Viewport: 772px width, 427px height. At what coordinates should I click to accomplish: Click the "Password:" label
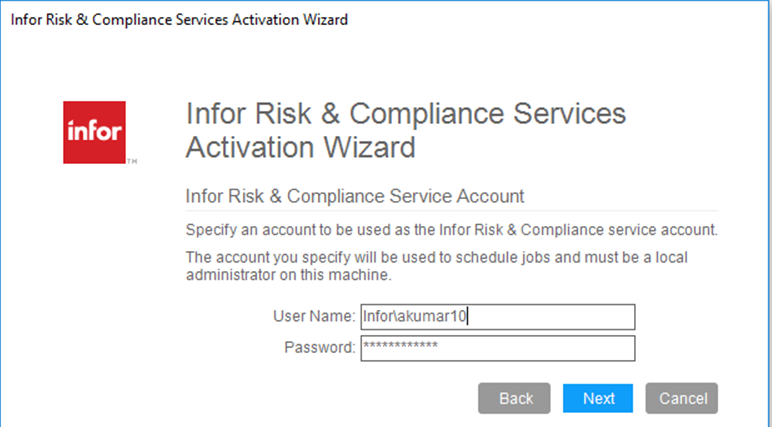(320, 348)
